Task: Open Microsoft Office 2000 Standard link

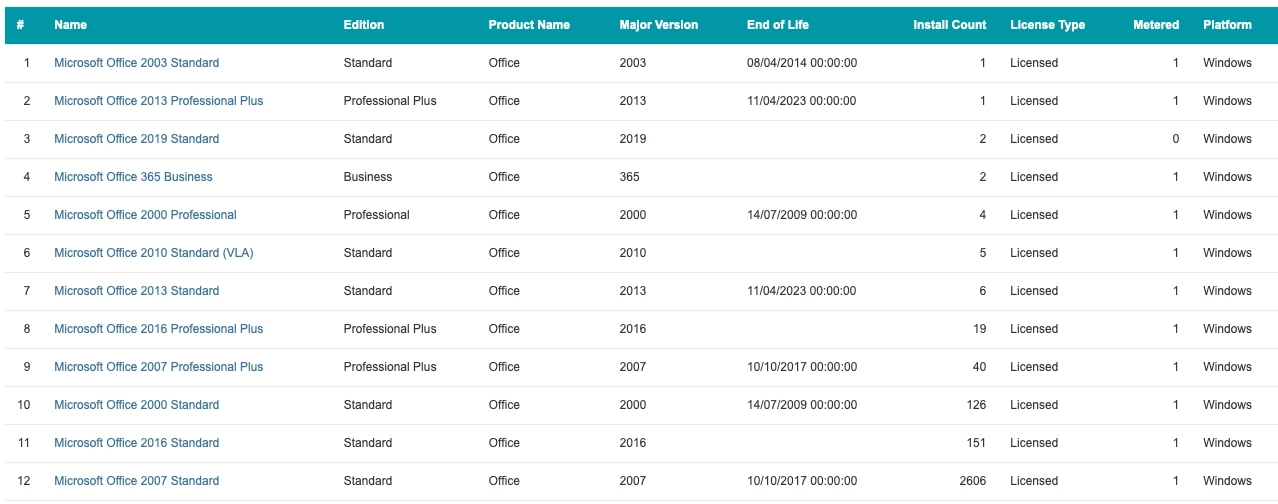Action: tap(136, 405)
